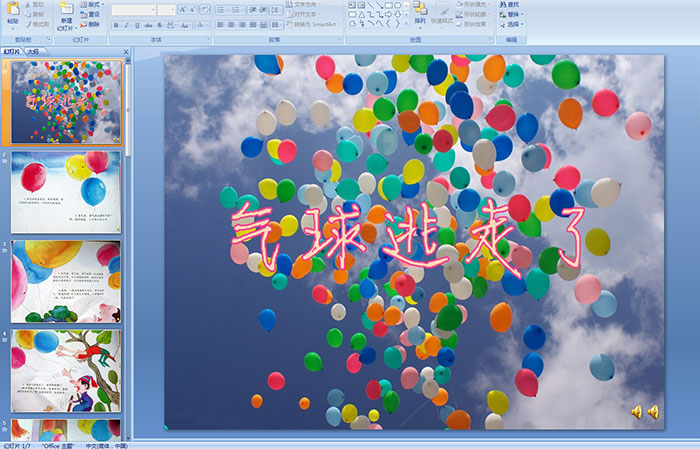Open the Columns dropdown
Image resolution: width=700 pixels, height=449 pixels.
(277, 25)
